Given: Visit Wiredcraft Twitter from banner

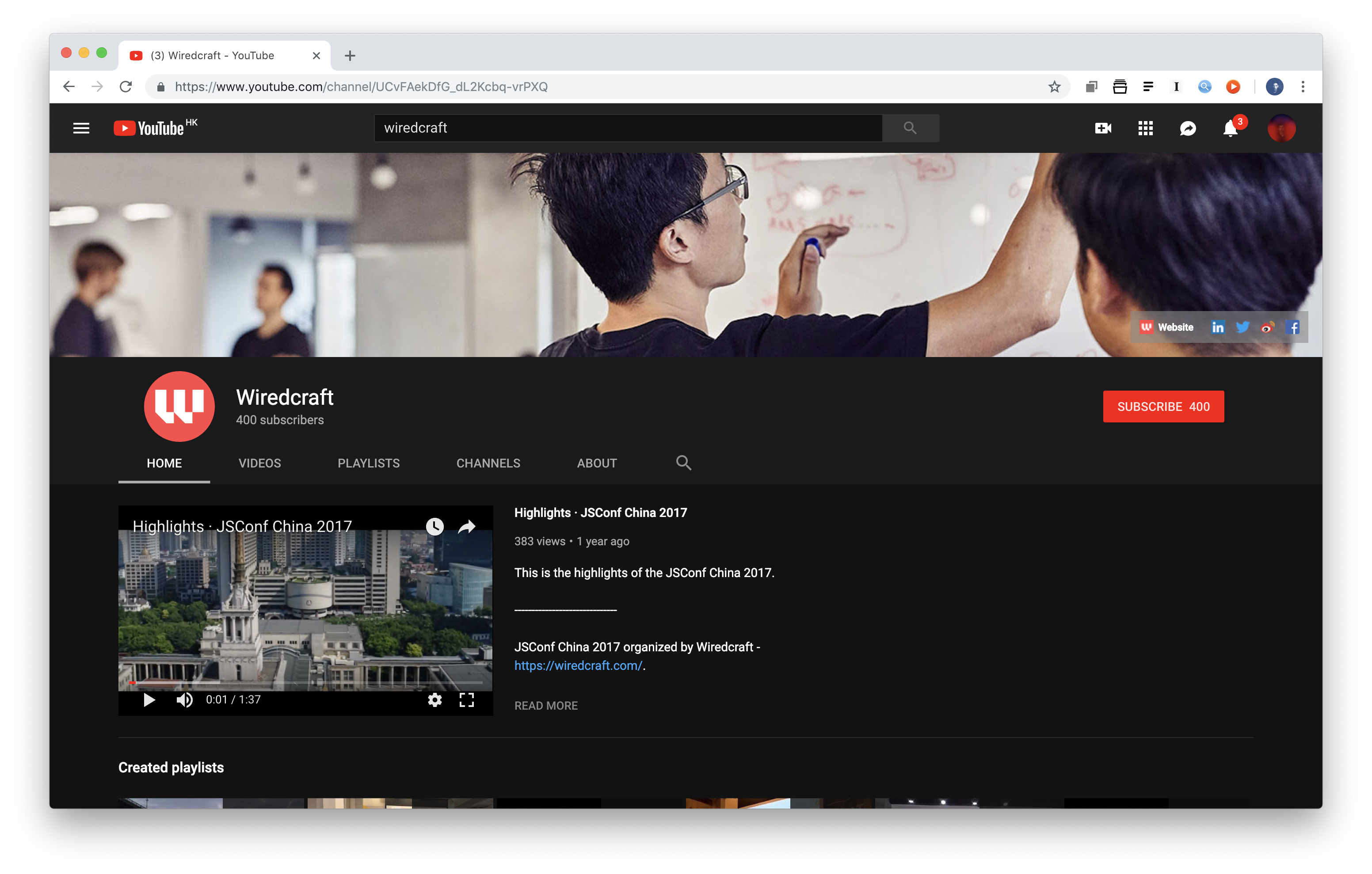Looking at the screenshot, I should (x=1242, y=327).
